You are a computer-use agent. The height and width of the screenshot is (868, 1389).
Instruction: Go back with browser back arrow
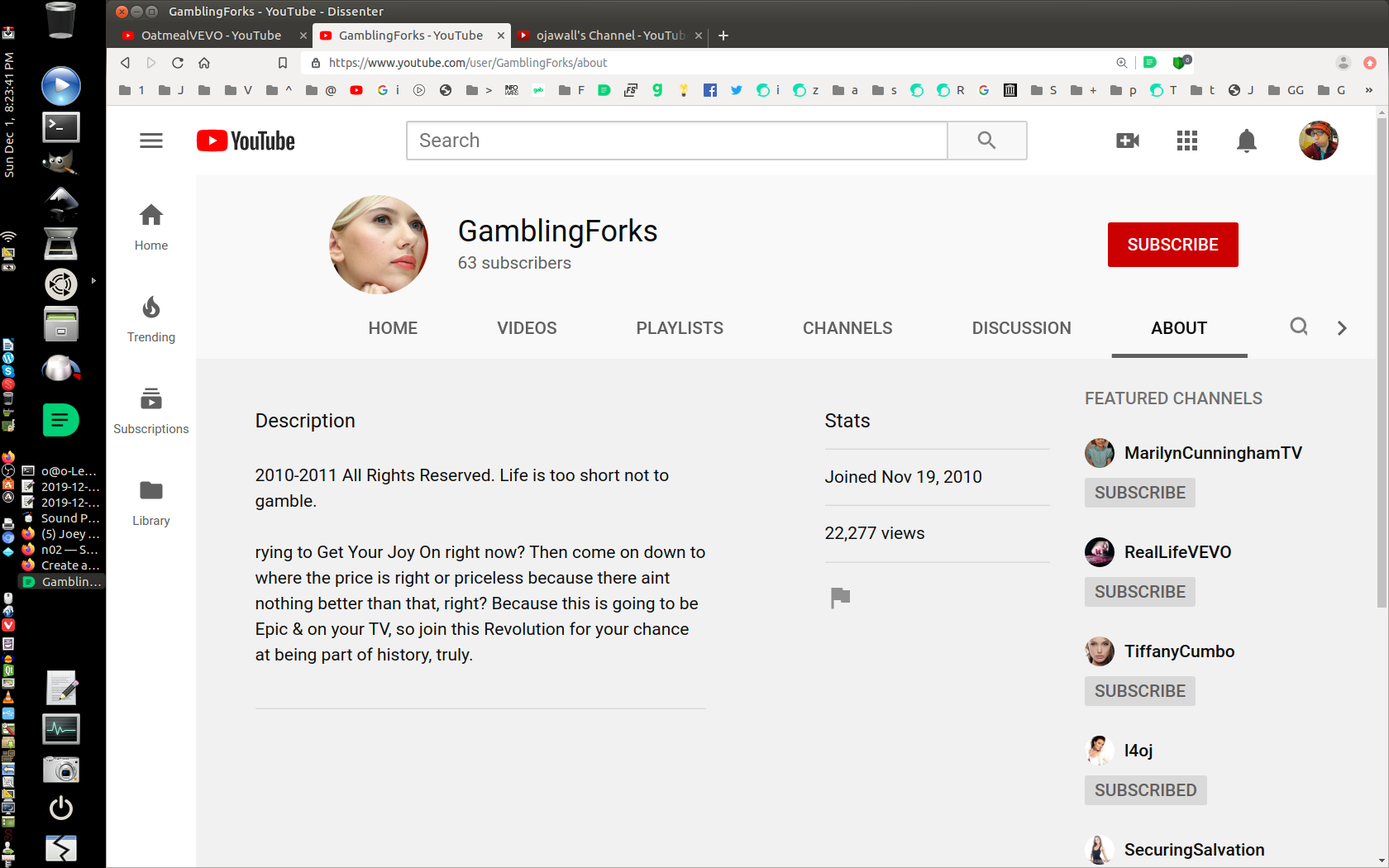[125, 63]
